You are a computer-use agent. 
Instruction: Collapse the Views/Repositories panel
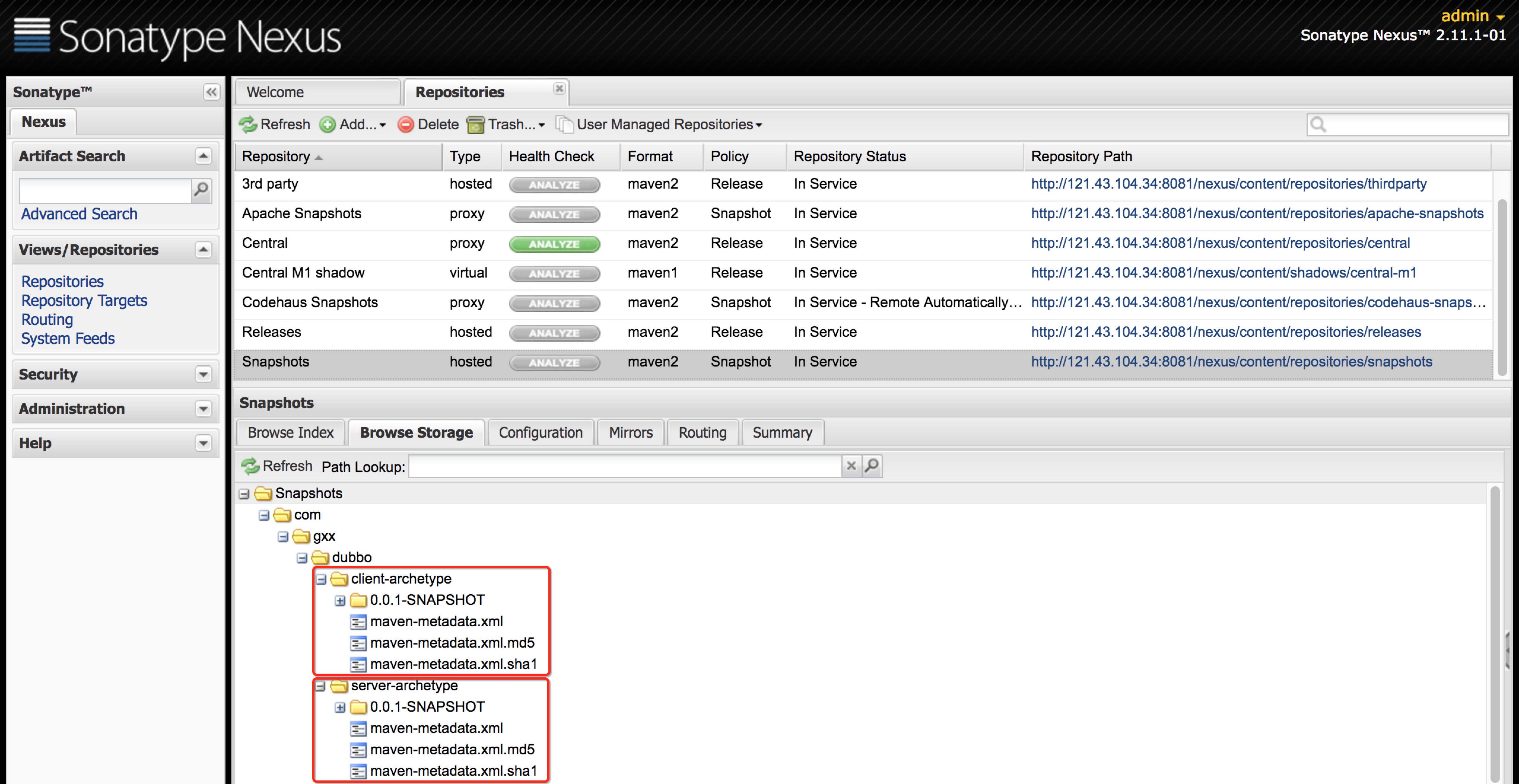click(203, 249)
